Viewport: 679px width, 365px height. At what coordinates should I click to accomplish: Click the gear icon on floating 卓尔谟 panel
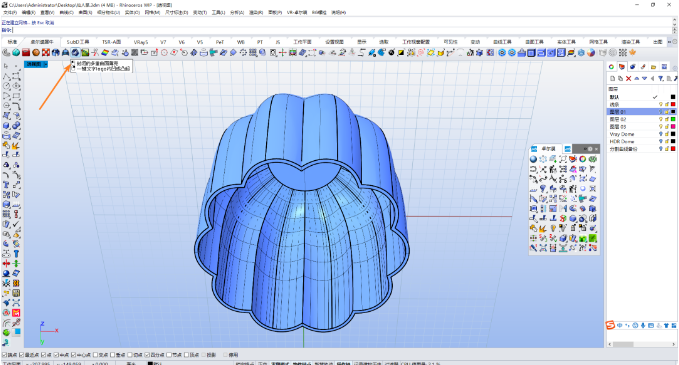point(590,149)
